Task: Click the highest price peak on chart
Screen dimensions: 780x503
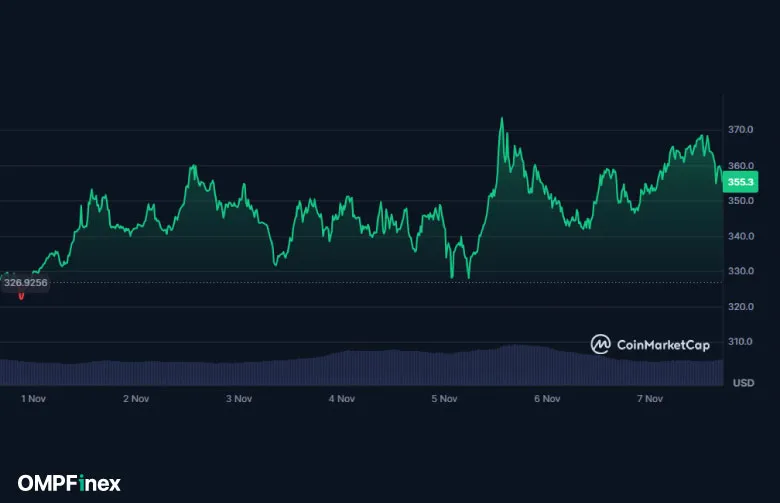Action: [502, 119]
